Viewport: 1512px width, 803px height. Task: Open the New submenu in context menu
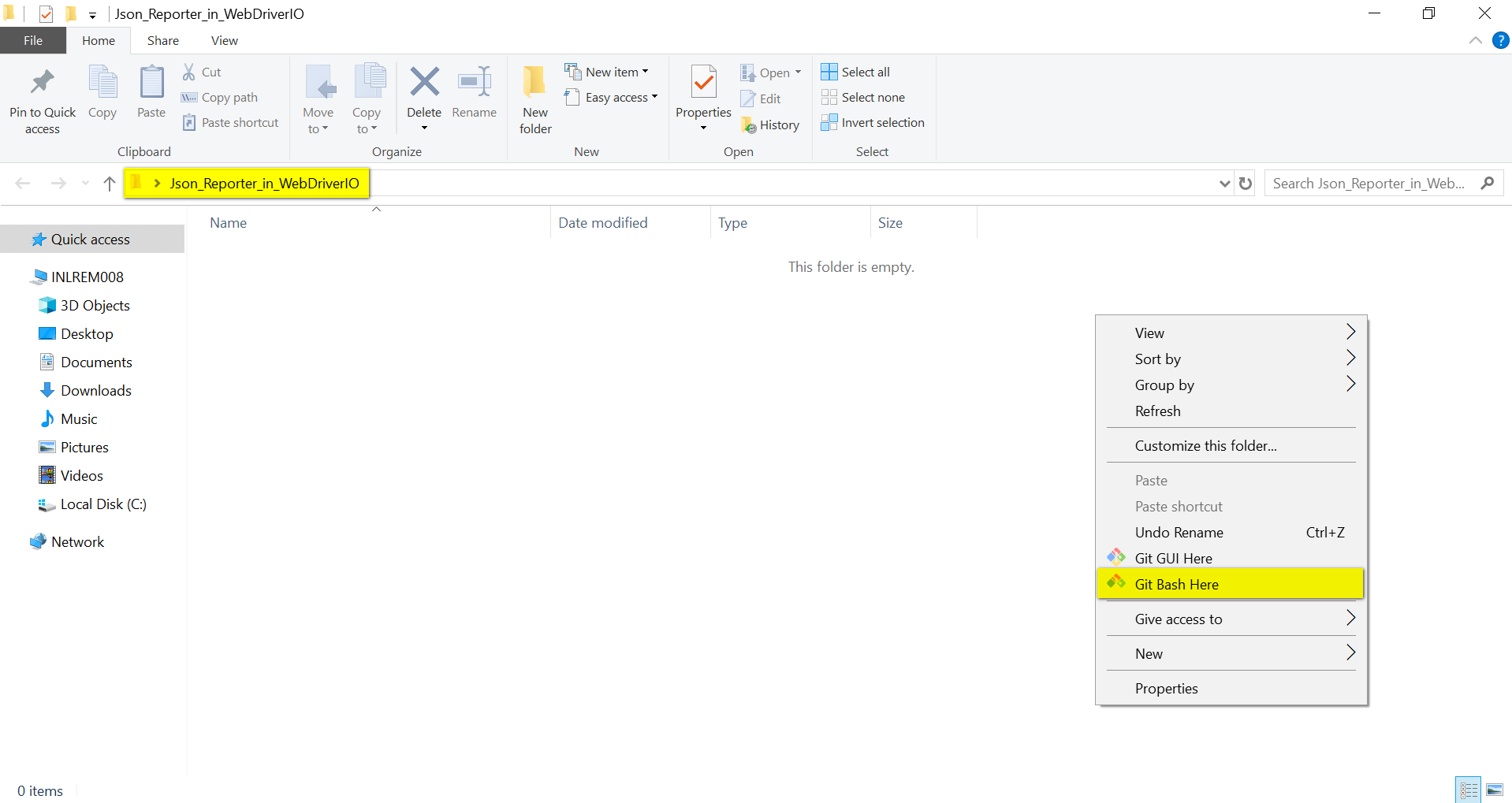(1231, 654)
